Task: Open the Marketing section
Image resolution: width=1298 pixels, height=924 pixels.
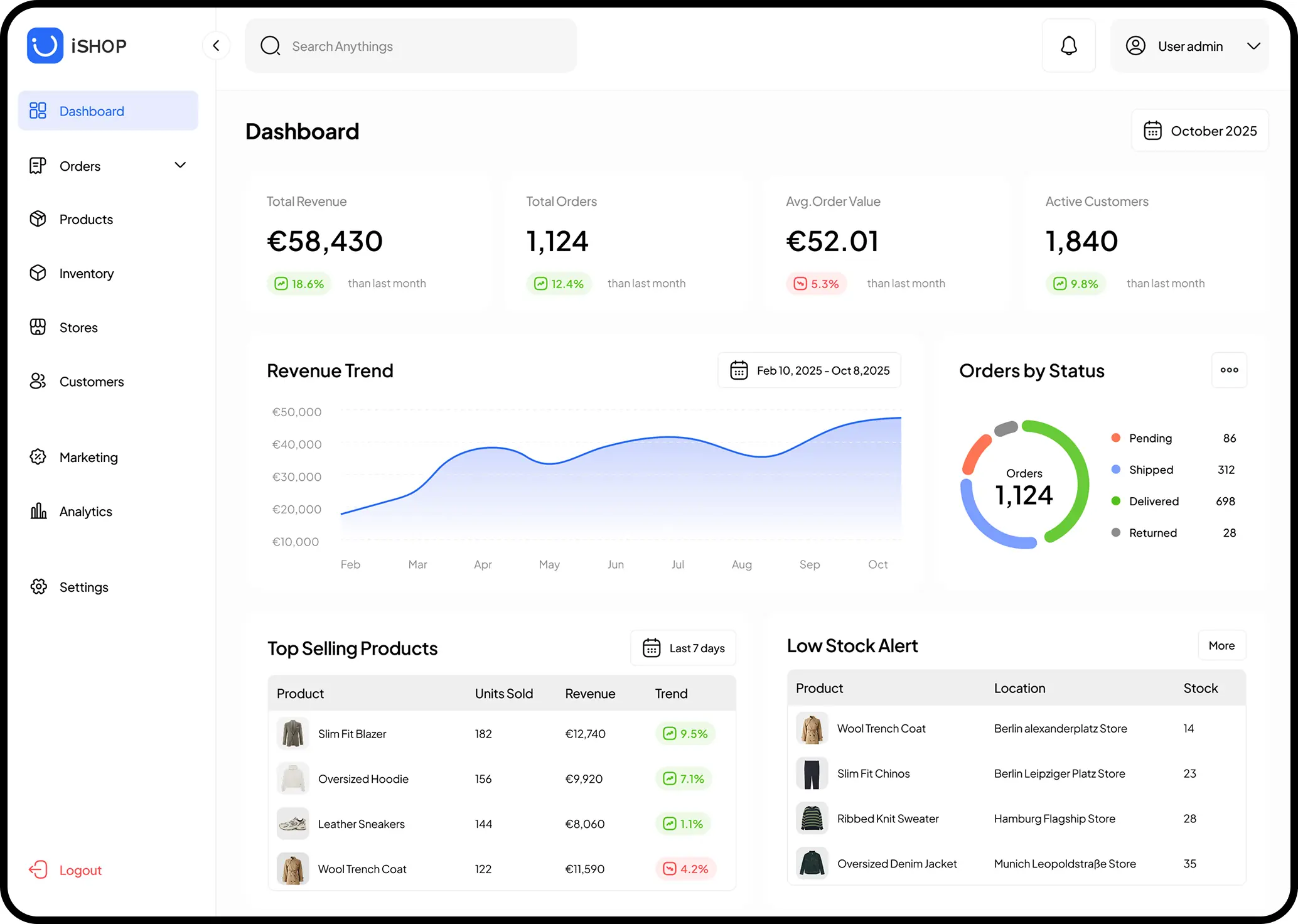Action: tap(88, 458)
